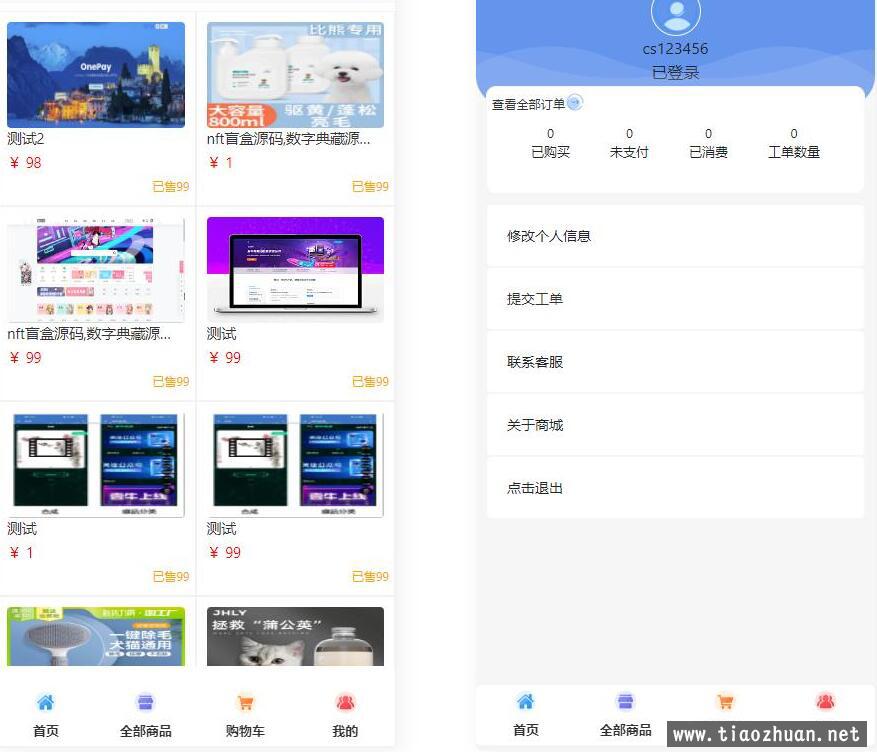Switch to 我的 tab label
Screen dimensions: 877x752
coord(345,731)
